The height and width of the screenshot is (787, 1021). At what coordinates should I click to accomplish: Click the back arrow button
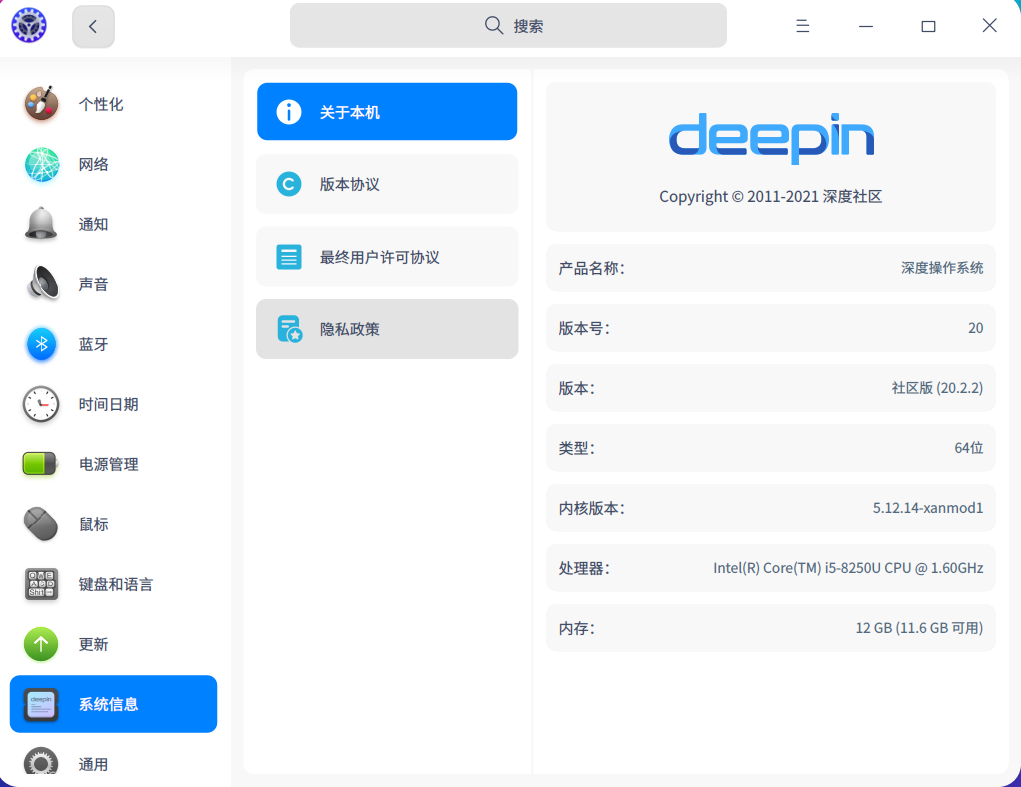[93, 27]
